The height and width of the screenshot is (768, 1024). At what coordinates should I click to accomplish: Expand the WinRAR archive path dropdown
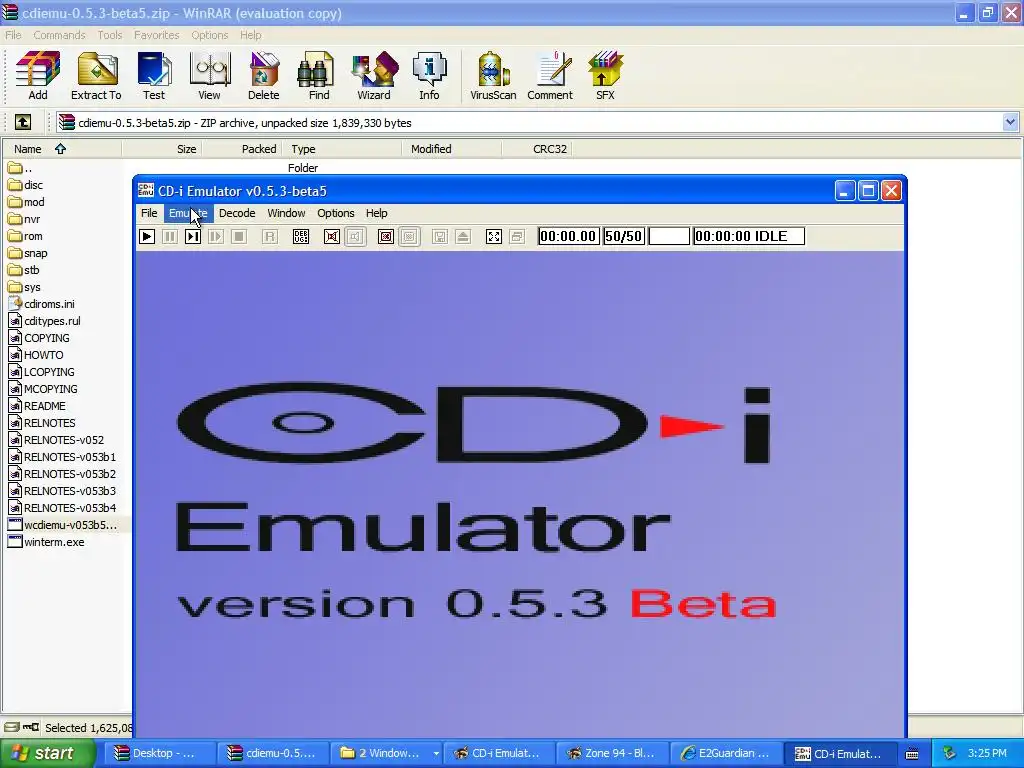[1010, 122]
